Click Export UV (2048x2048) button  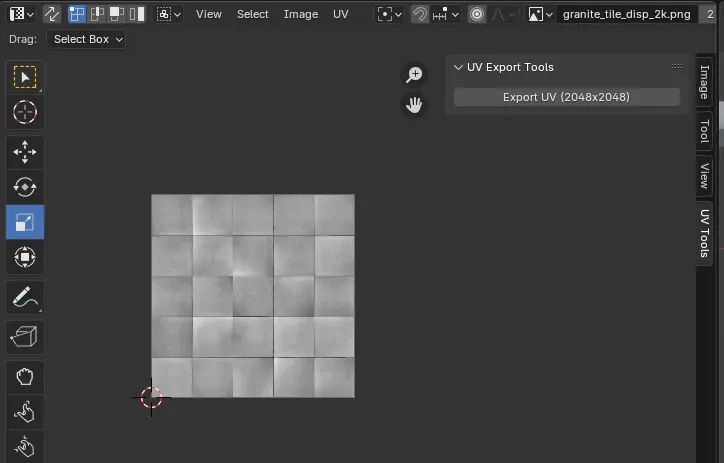coord(567,97)
